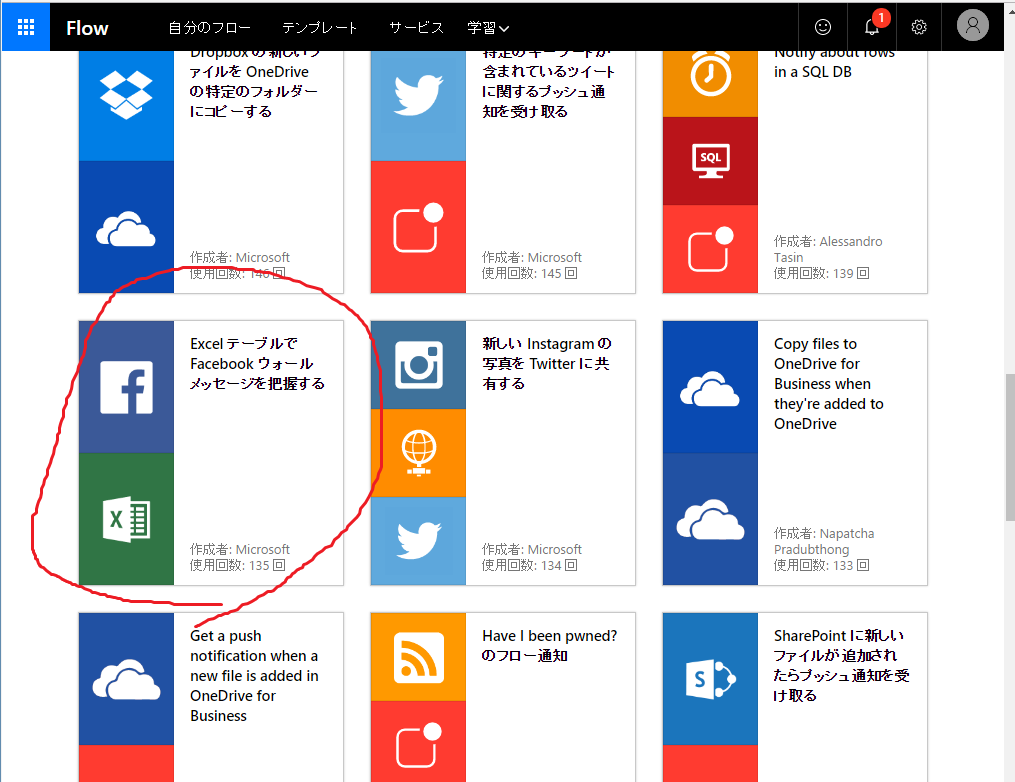1015x782 pixels.
Task: Click the vertical page scrollbar thumb
Action: tap(1009, 447)
